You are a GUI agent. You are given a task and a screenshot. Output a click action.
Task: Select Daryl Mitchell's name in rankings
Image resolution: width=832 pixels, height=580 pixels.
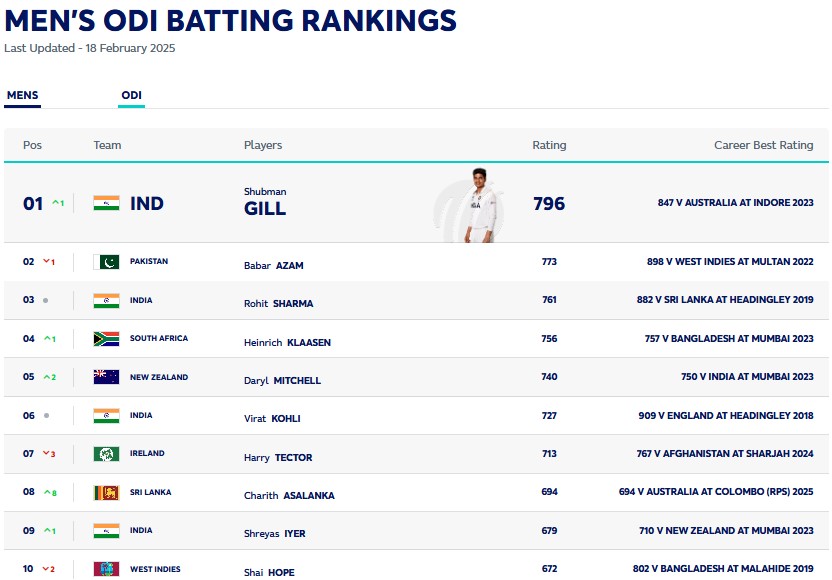tap(282, 381)
